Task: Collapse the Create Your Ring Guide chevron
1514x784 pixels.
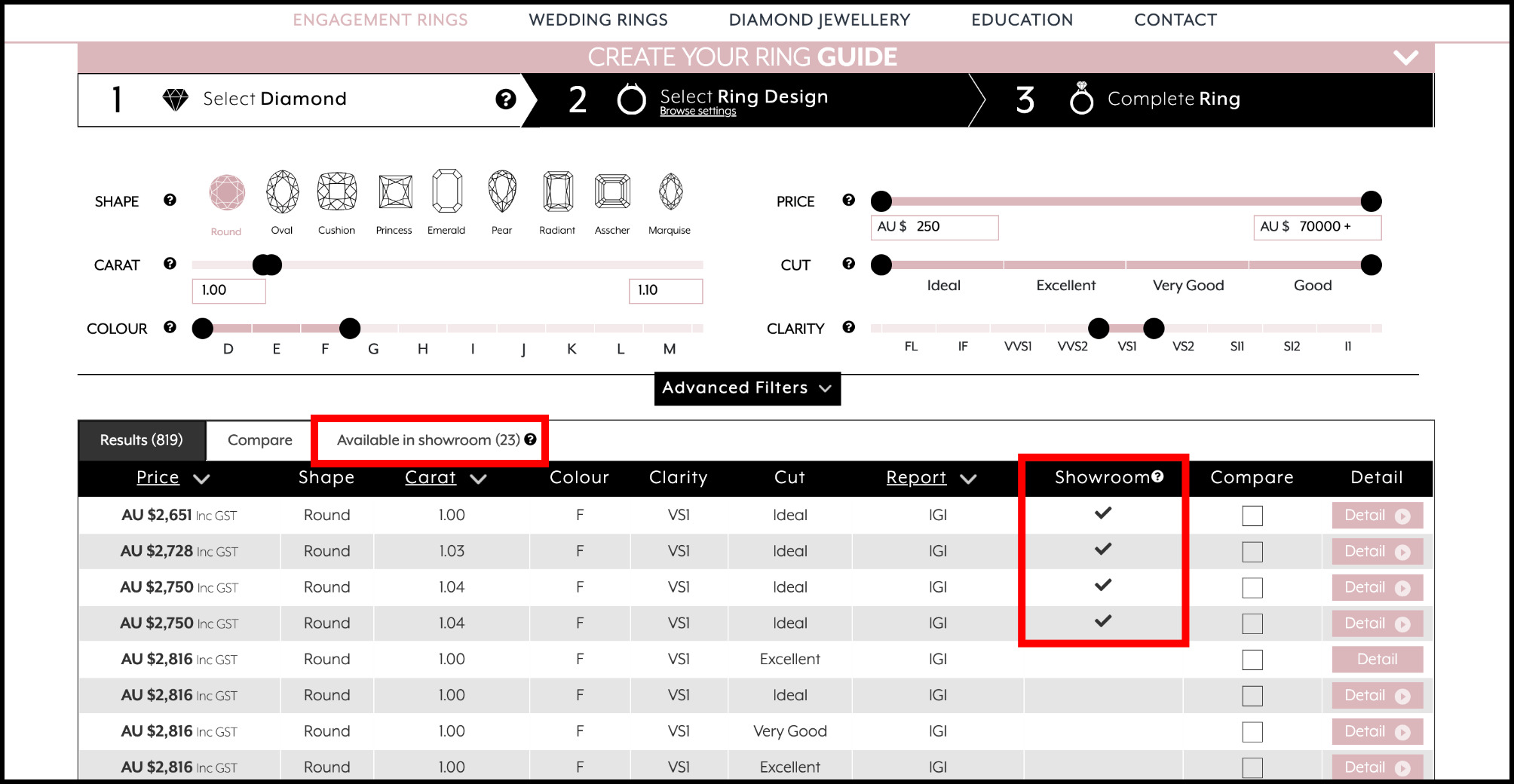Action: 1405,57
